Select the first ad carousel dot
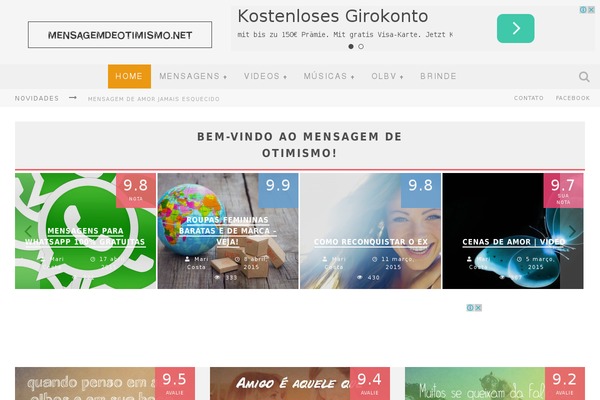600x400 pixels. coord(351,47)
